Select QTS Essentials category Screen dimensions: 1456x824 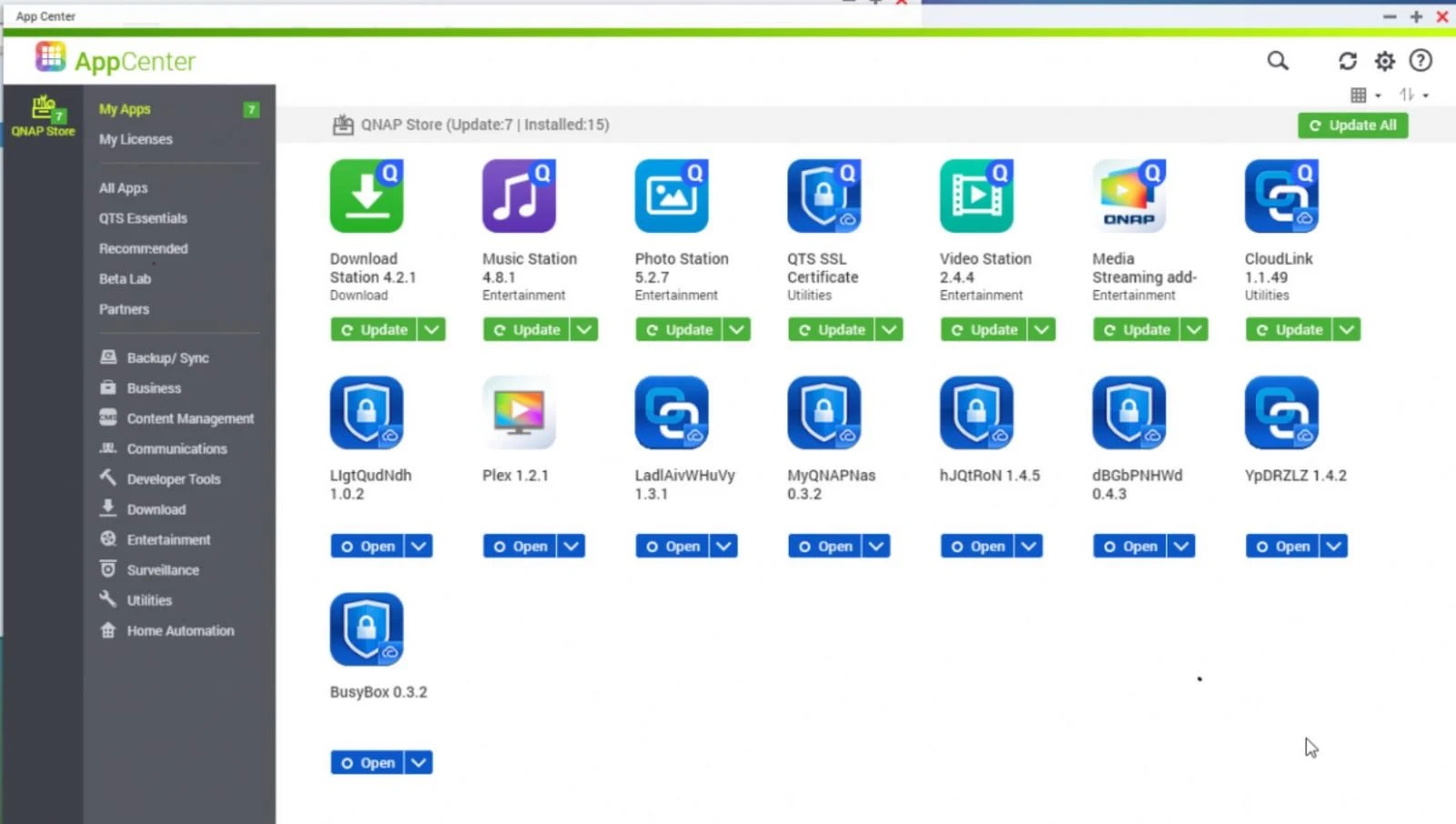(x=143, y=218)
